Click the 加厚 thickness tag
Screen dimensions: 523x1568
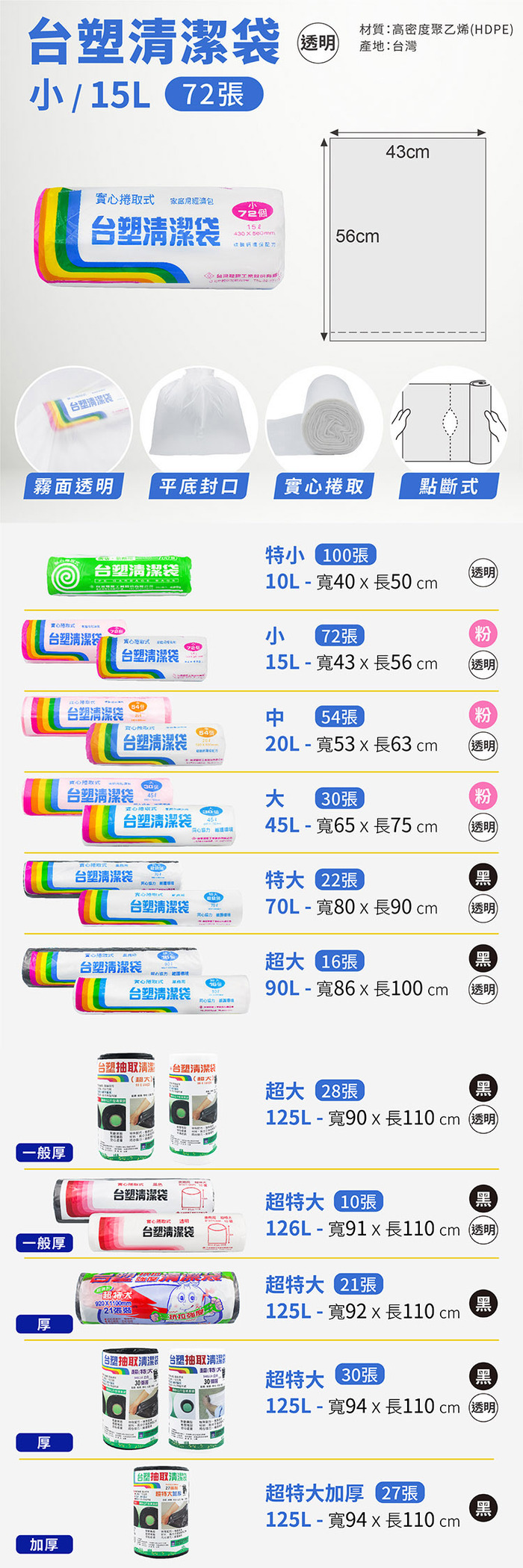[x=44, y=1544]
